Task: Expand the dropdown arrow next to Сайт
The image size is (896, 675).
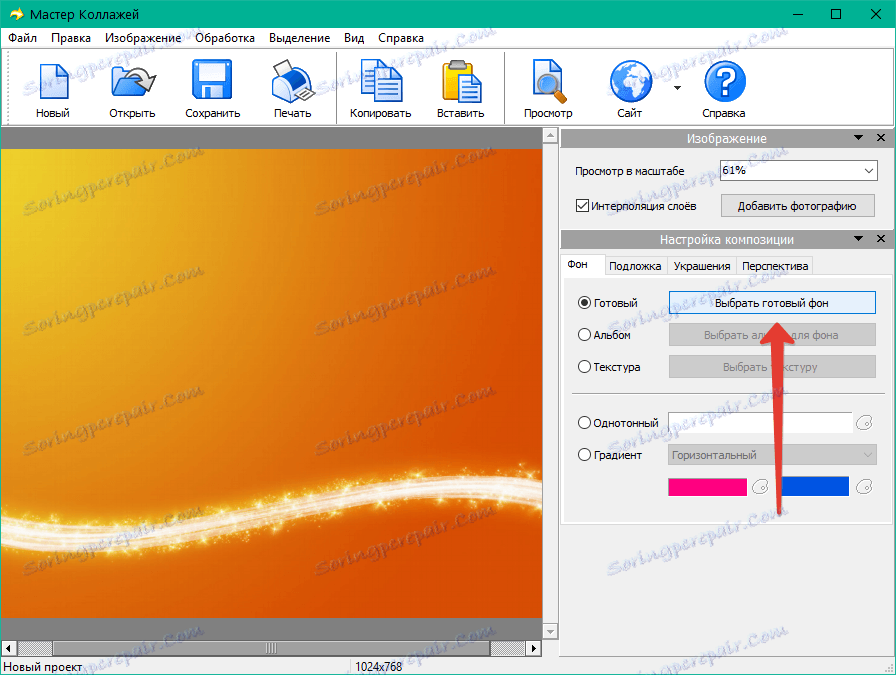Action: pyautogui.click(x=677, y=88)
